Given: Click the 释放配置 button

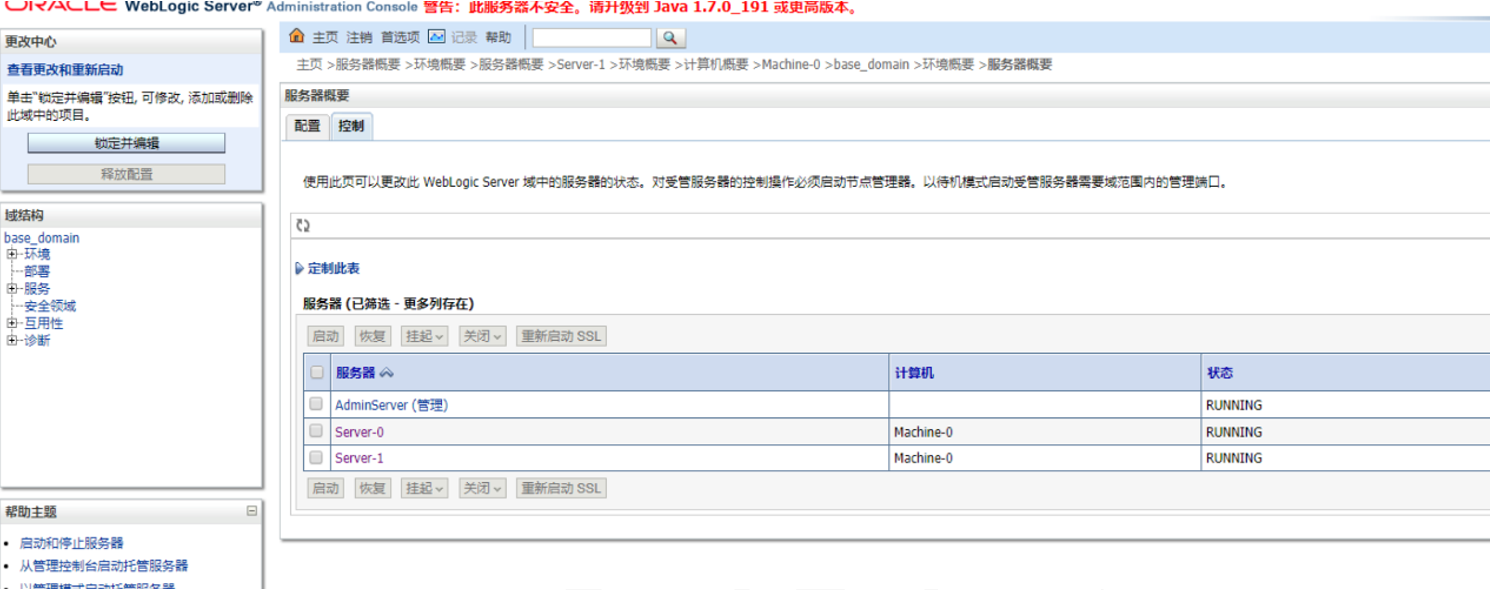Looking at the screenshot, I should (126, 174).
